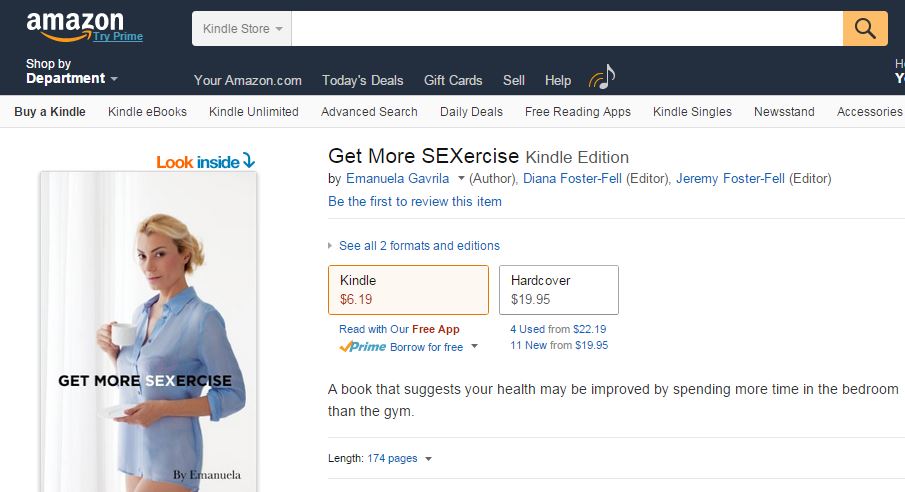Image resolution: width=905 pixels, height=492 pixels.
Task: Click the Amazon logo
Action: [x=74, y=24]
